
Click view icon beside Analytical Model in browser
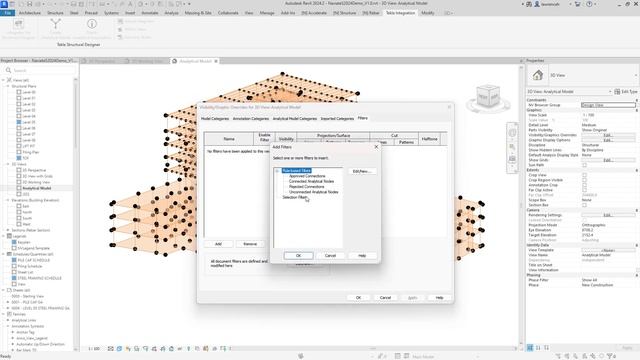[x=19, y=188]
